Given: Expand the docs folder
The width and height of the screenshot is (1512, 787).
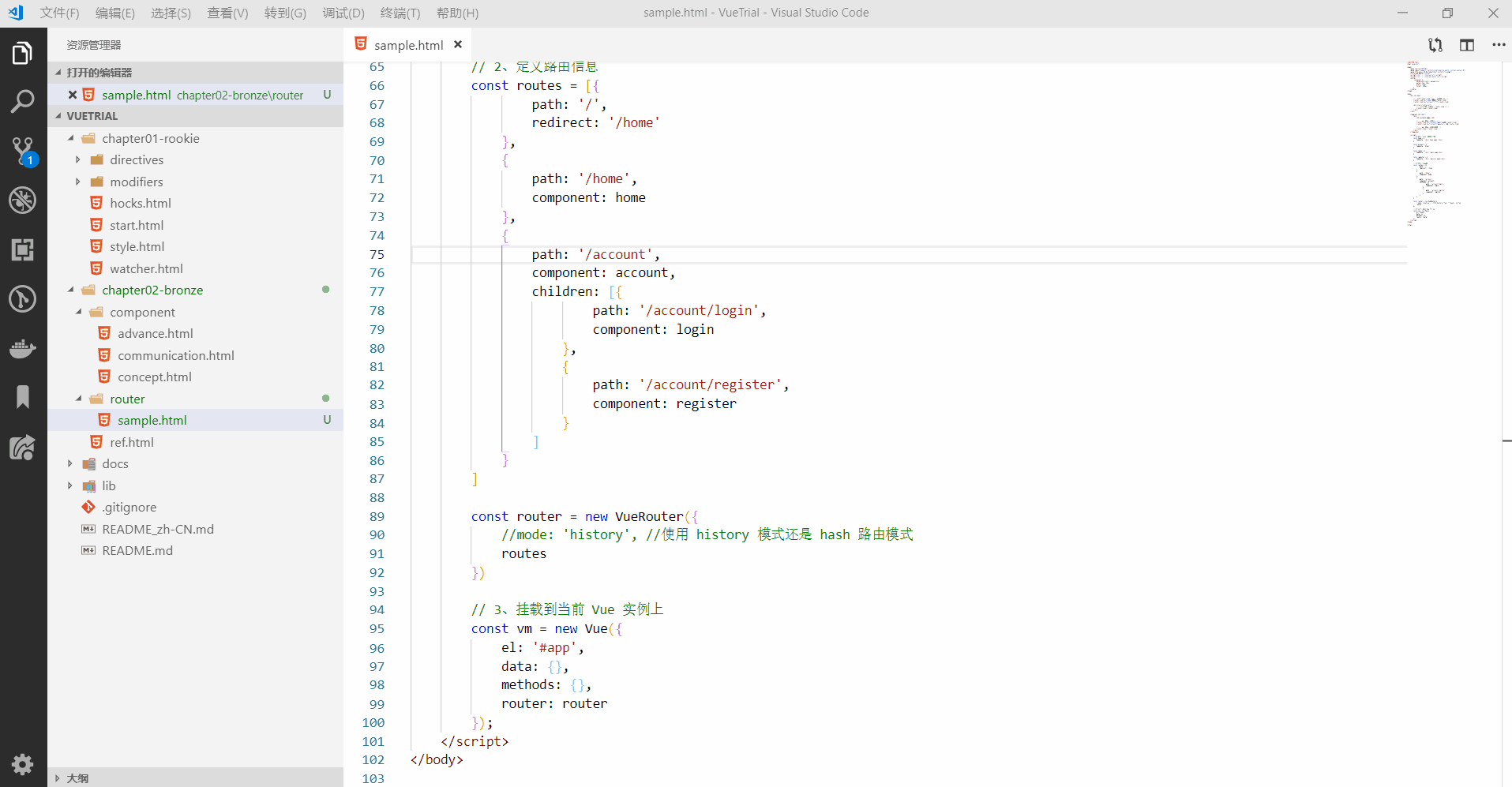Looking at the screenshot, I should pos(69,463).
